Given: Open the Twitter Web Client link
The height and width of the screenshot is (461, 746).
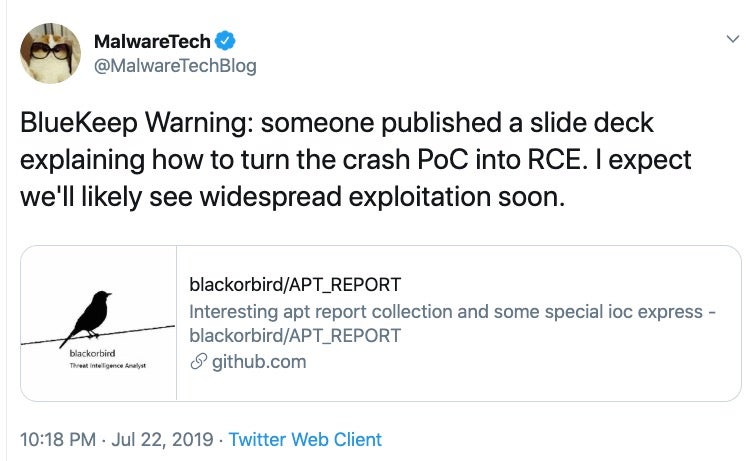Looking at the screenshot, I should 305,439.
